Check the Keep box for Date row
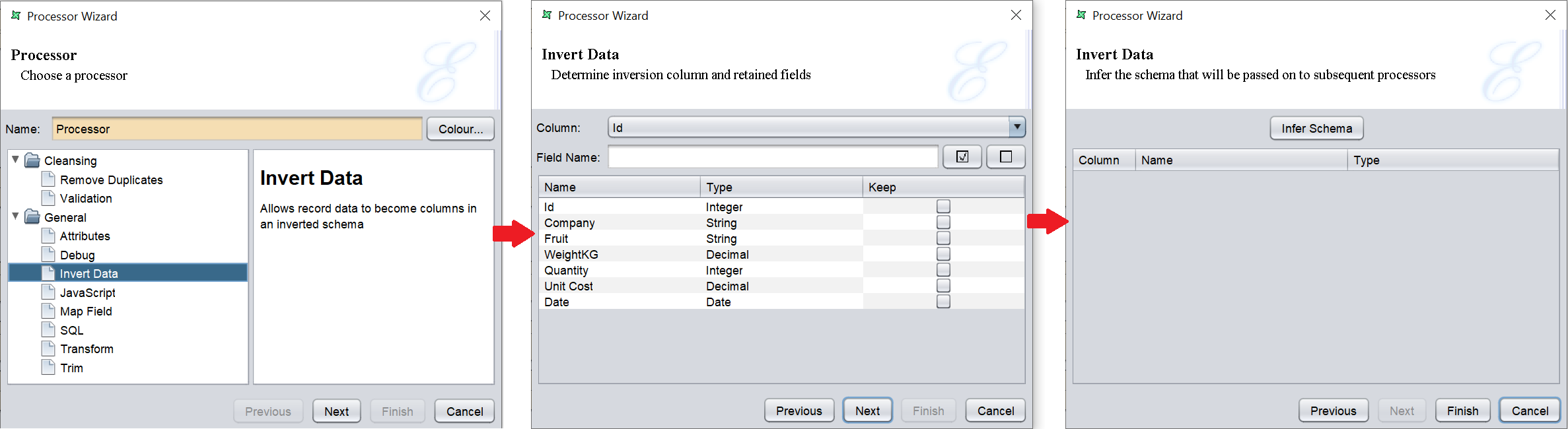This screenshot has height=429, width=1568. coord(943,302)
